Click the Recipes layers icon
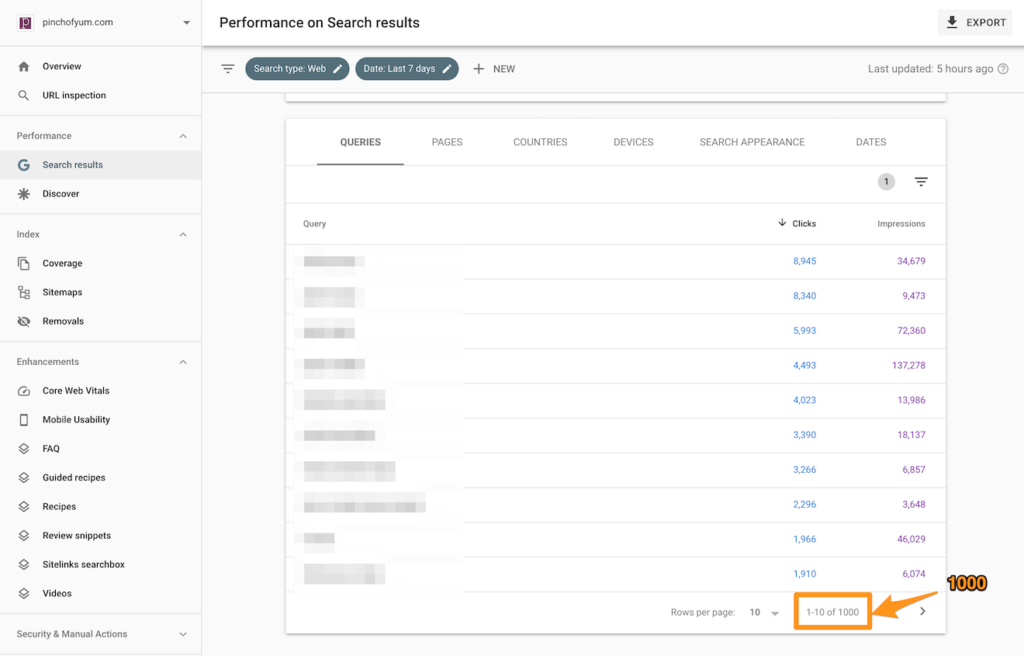1024x656 pixels. coord(24,506)
